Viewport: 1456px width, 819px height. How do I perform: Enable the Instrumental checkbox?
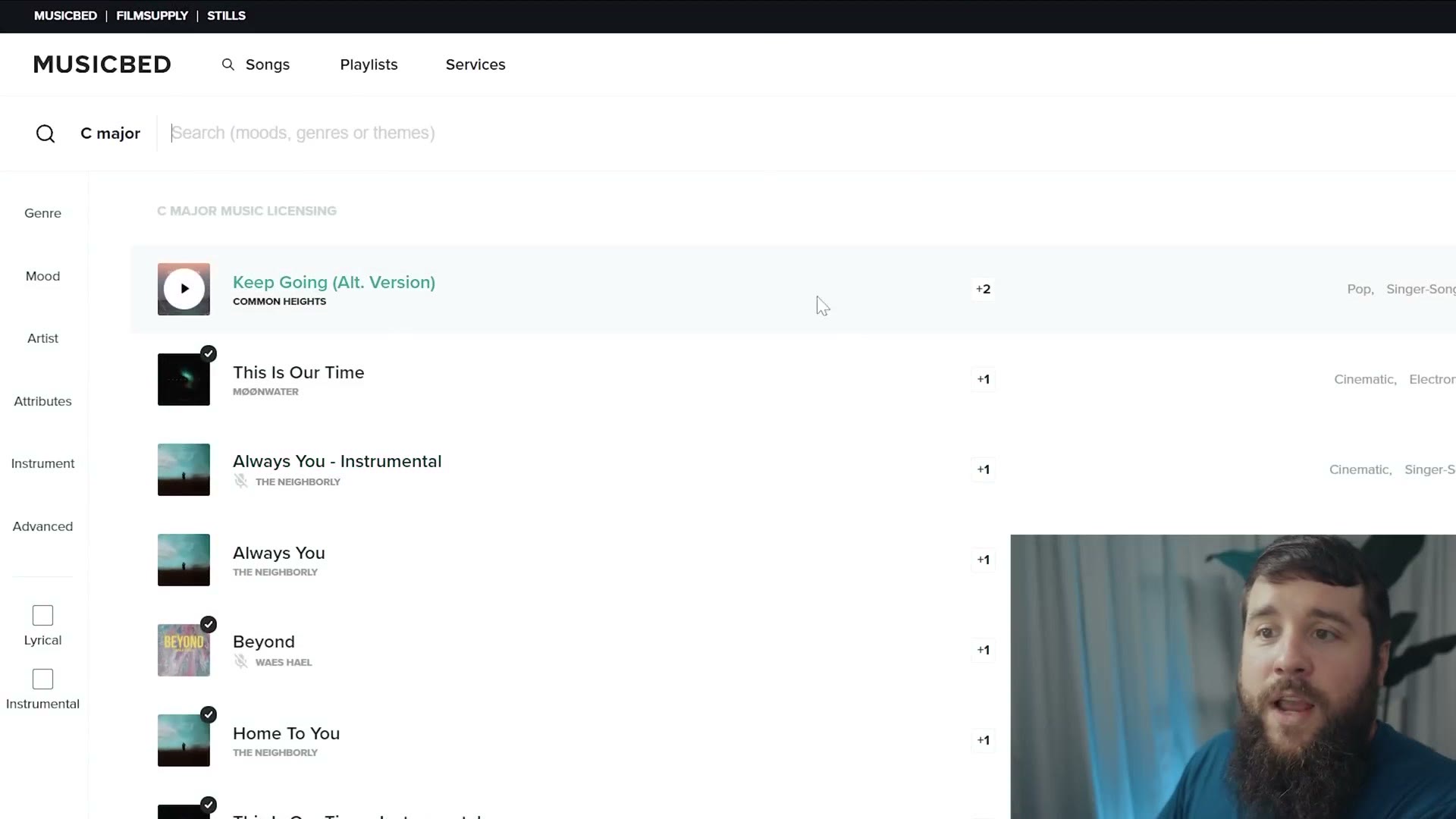[42, 679]
